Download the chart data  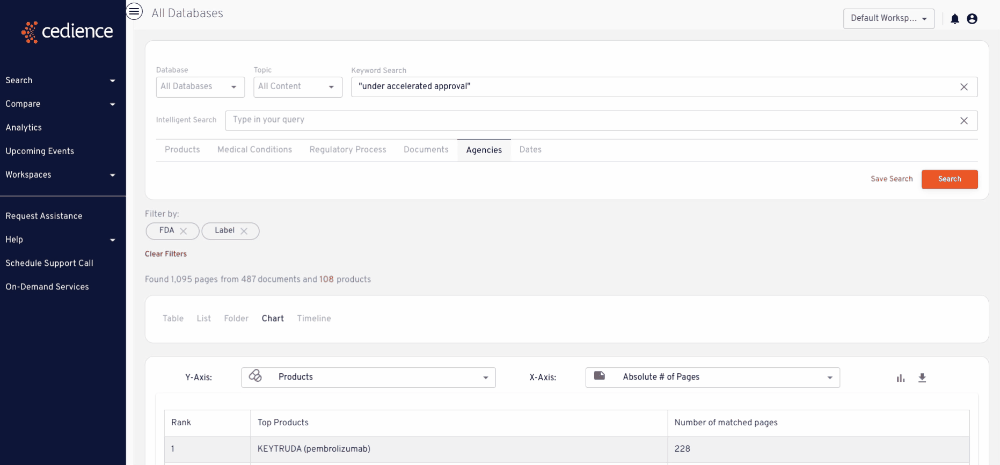click(922, 378)
